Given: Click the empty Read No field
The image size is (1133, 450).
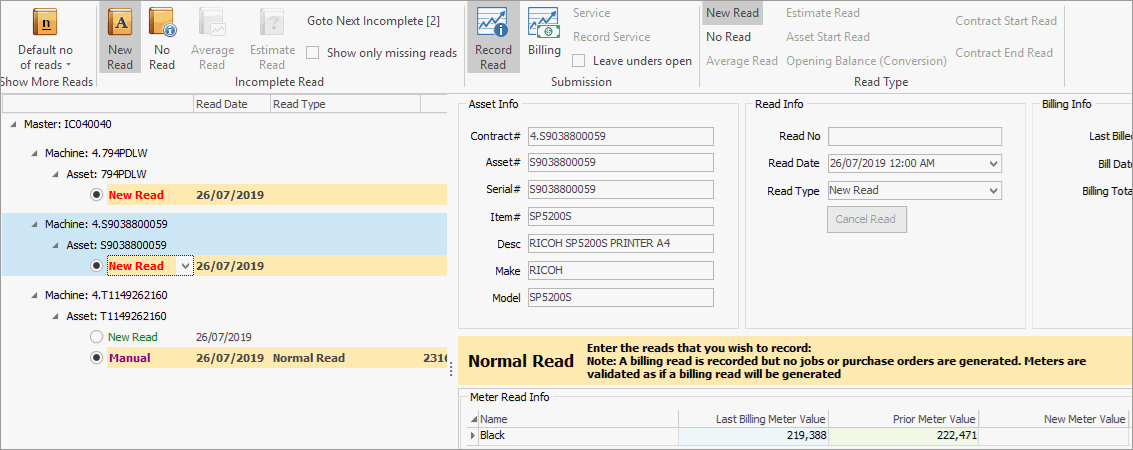Looking at the screenshot, I should tap(915, 137).
